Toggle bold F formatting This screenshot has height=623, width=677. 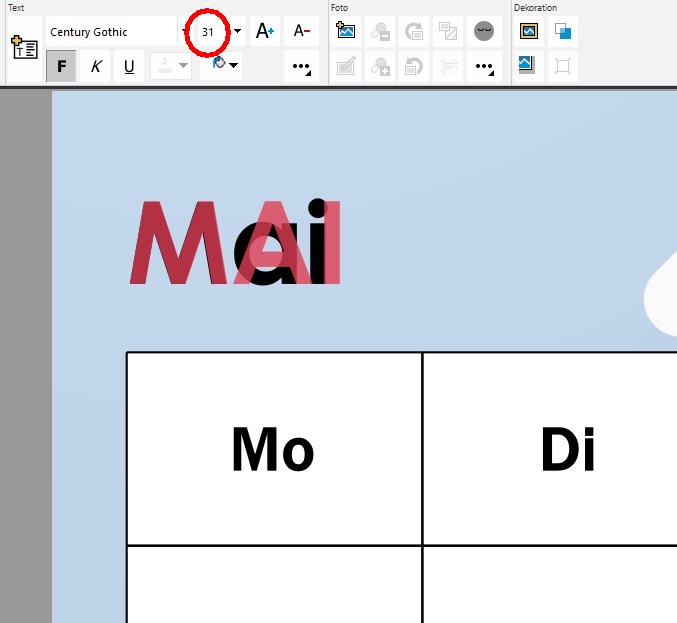pyautogui.click(x=61, y=66)
